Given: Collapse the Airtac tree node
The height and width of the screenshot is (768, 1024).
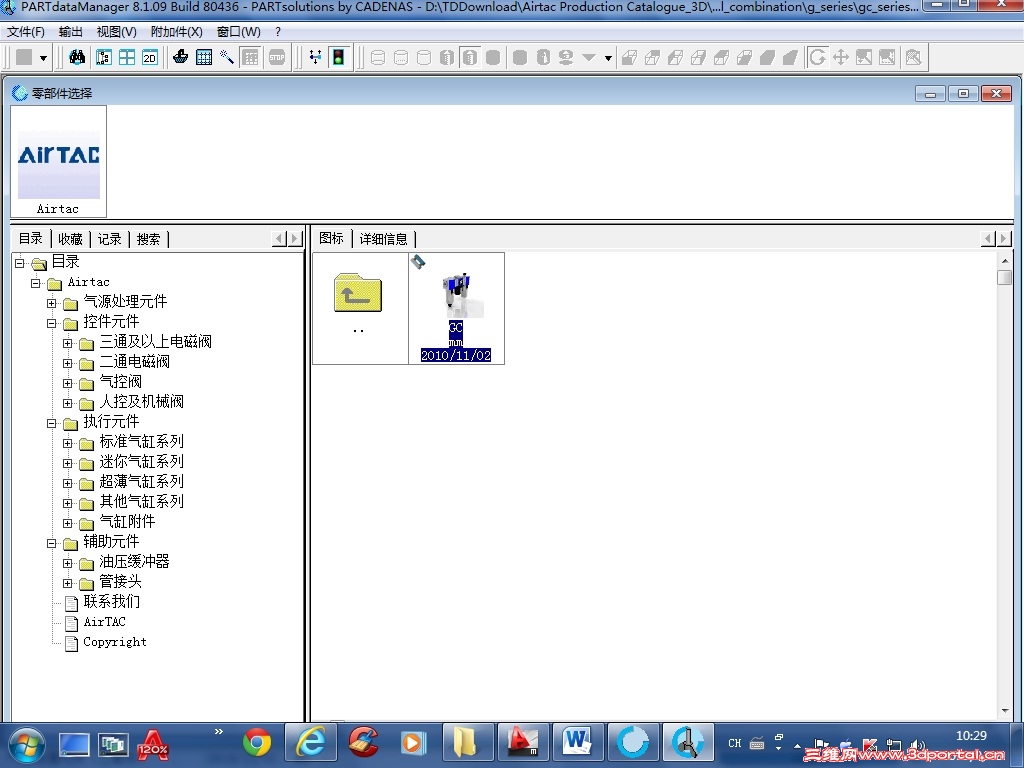Looking at the screenshot, I should (35, 283).
